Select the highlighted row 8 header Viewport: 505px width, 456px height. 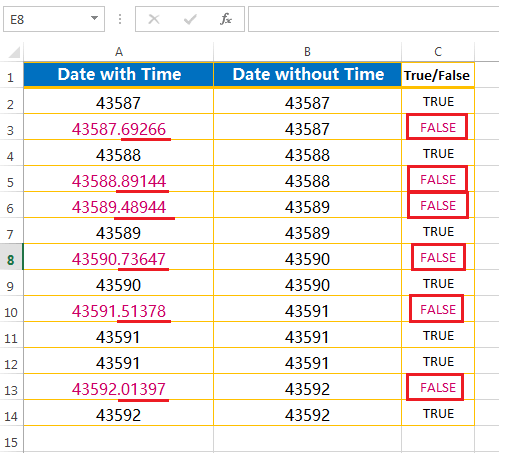[x=11, y=257]
